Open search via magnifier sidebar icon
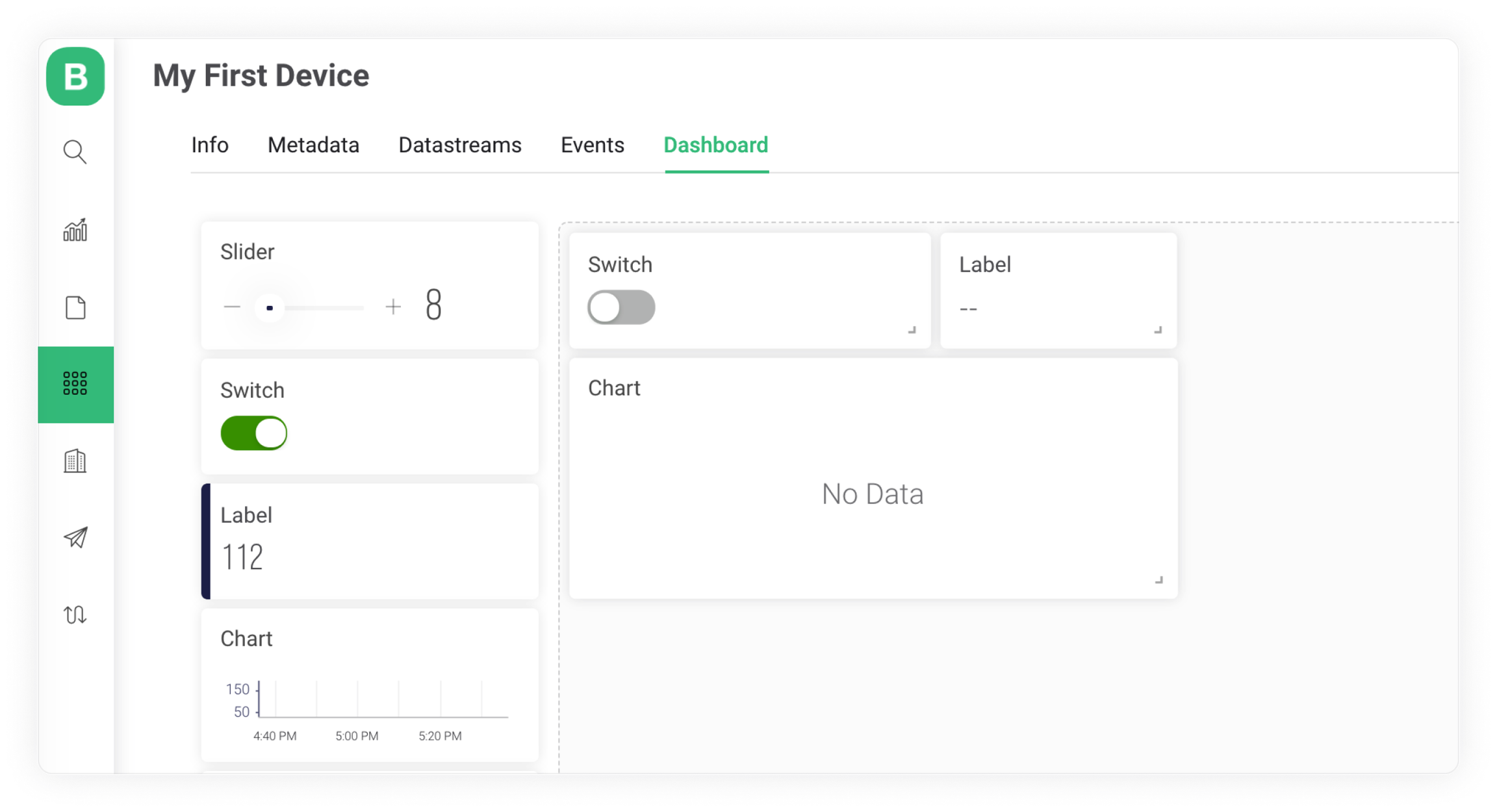Viewport: 1497px width, 812px height. click(x=75, y=152)
